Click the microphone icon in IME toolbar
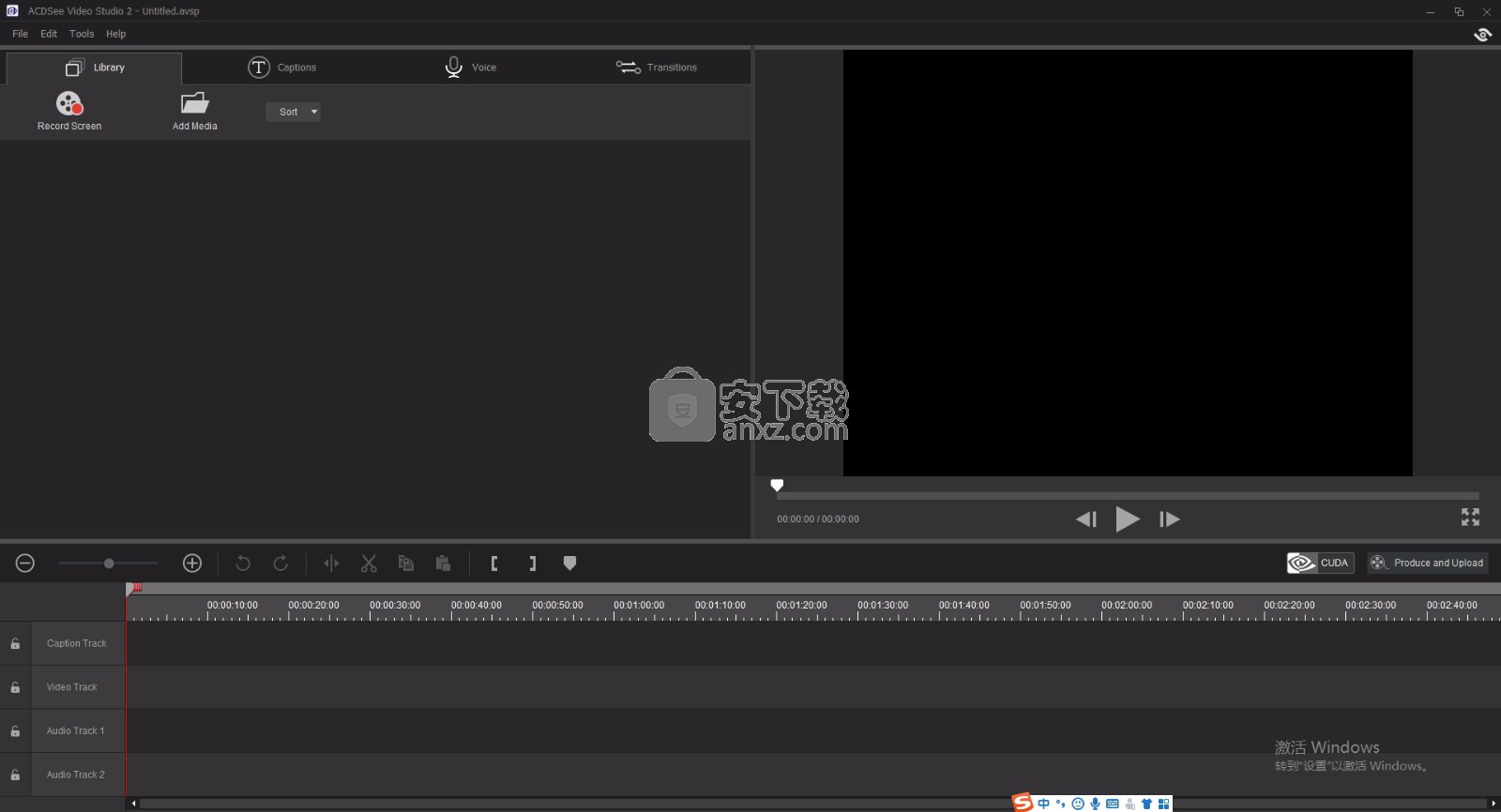This screenshot has width=1501, height=812. coord(1095,804)
